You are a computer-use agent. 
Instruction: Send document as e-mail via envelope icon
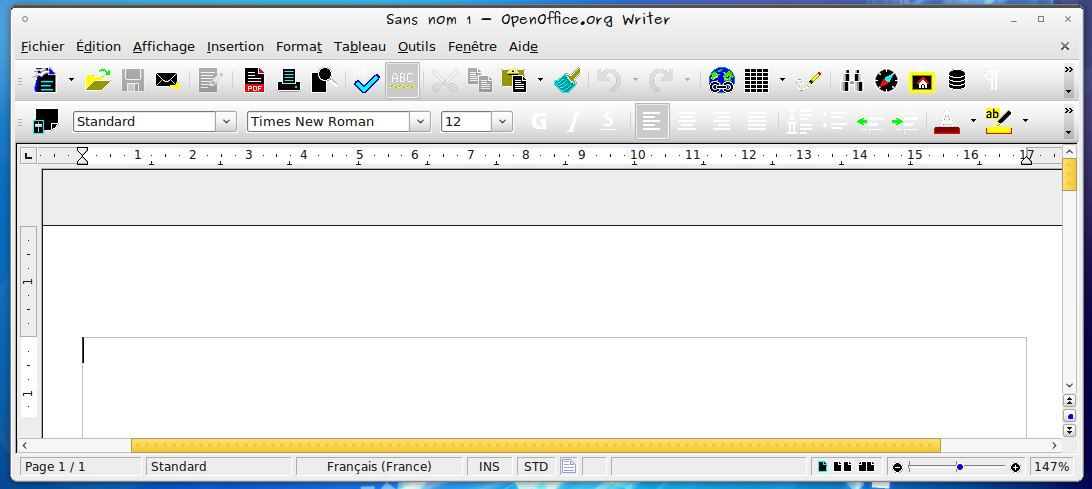pos(167,80)
